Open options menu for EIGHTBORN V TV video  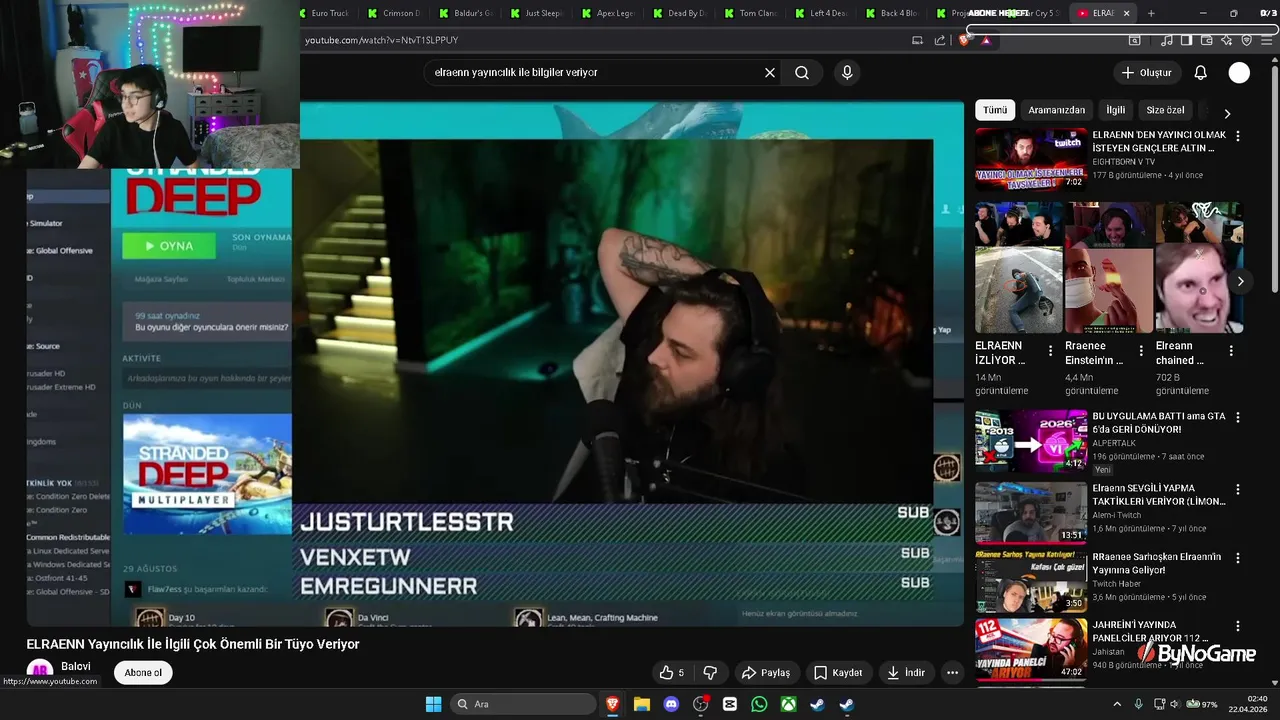[x=1238, y=136]
